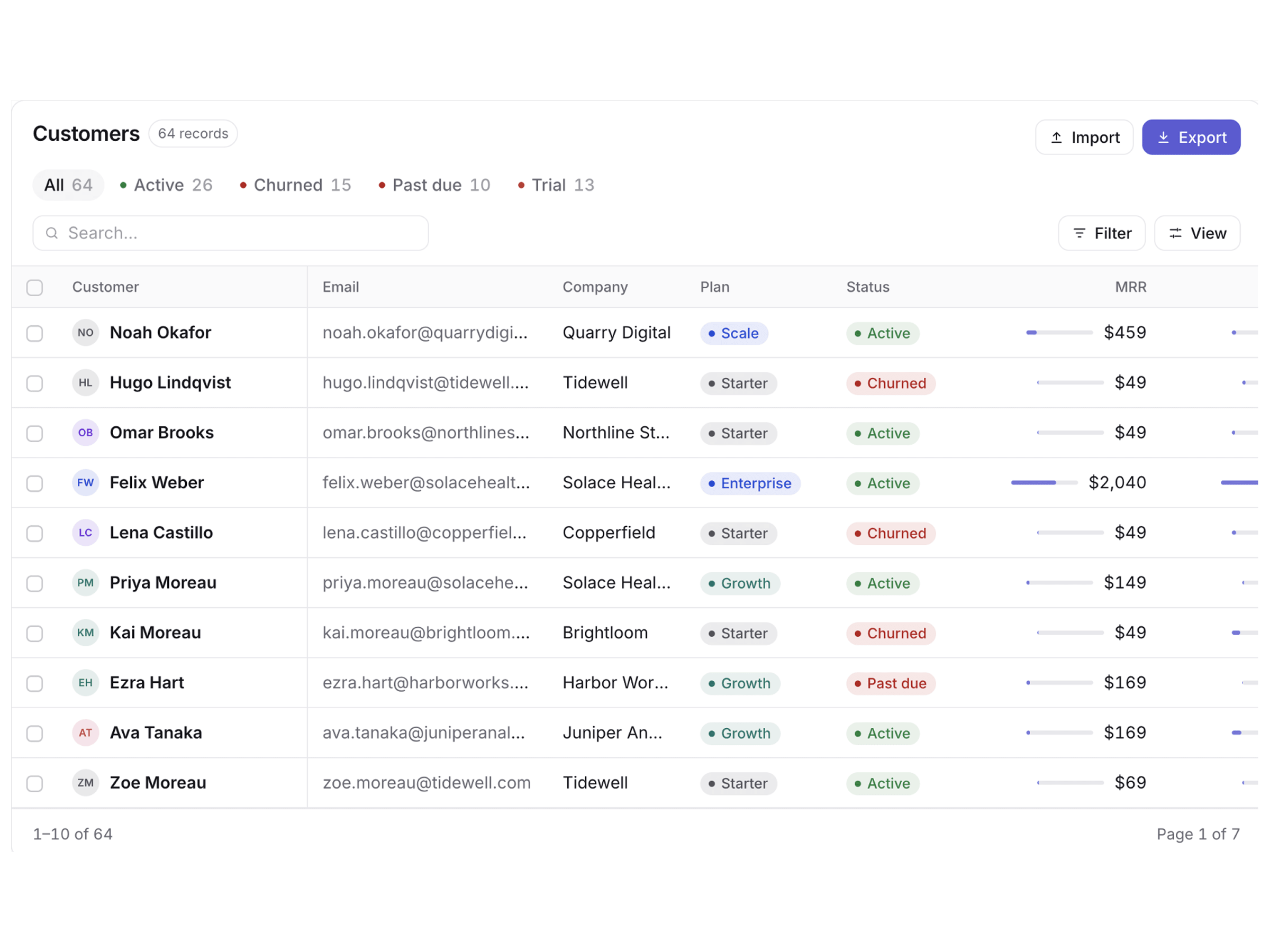This screenshot has width=1270, height=952.
Task: Switch to the Past due 10 tab
Action: pos(434,185)
